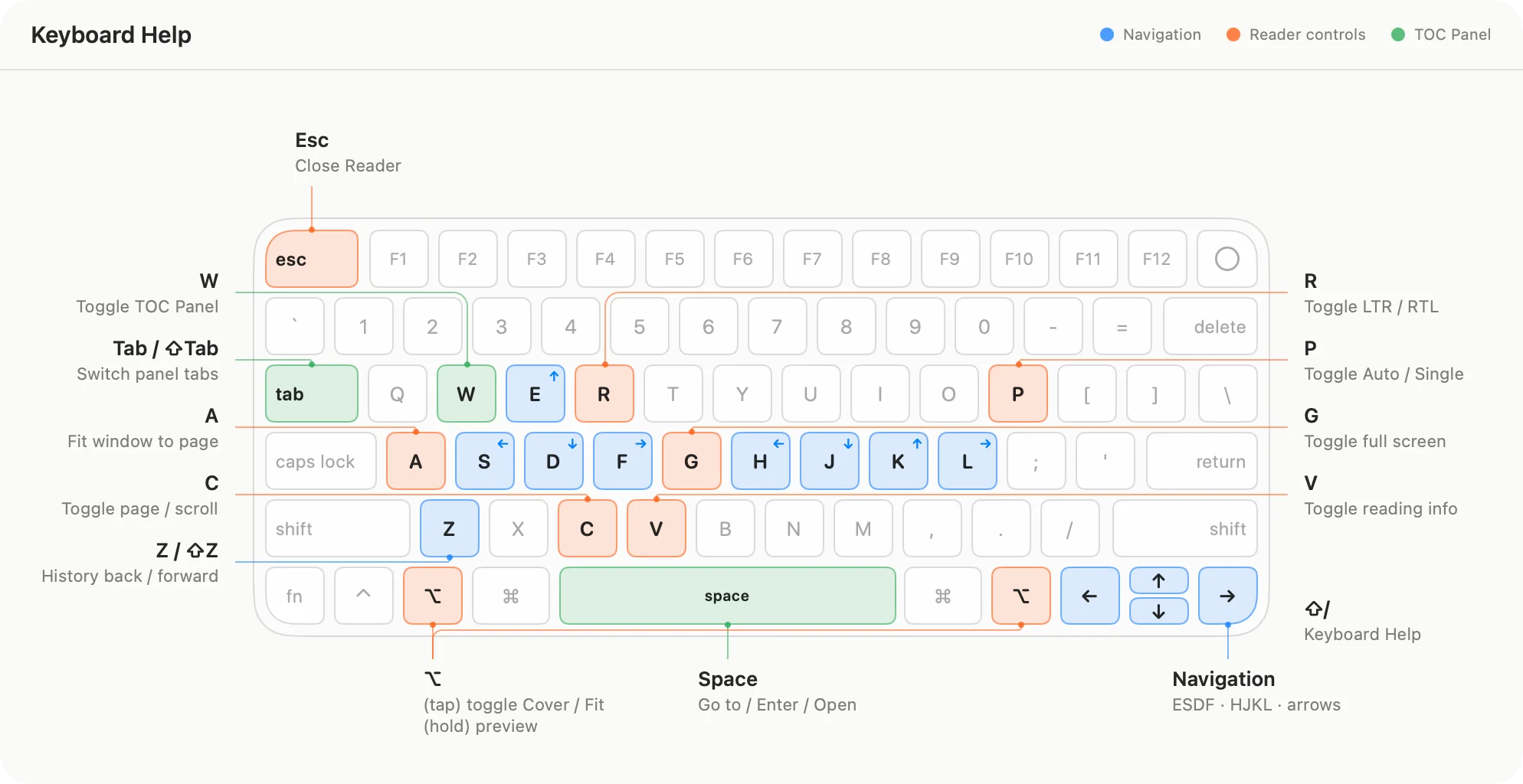Click the right command key icon

point(943,596)
